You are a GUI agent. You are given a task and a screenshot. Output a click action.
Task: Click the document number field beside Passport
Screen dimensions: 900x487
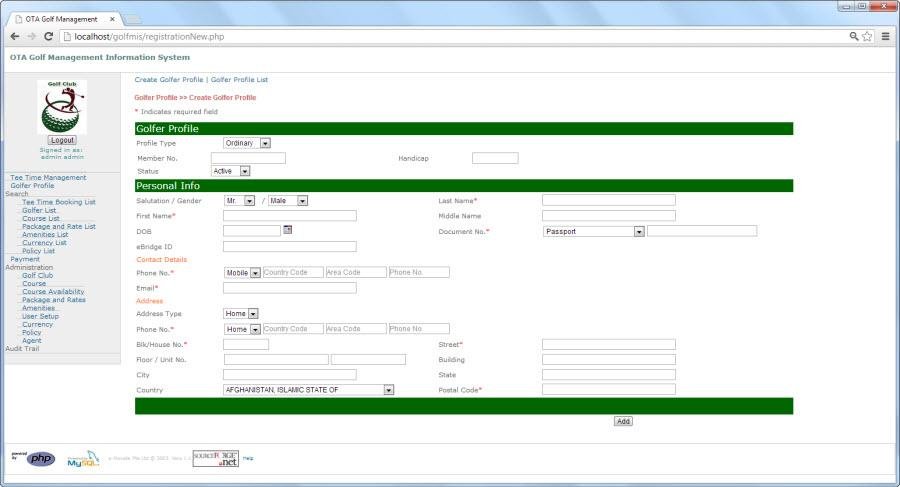(702, 231)
